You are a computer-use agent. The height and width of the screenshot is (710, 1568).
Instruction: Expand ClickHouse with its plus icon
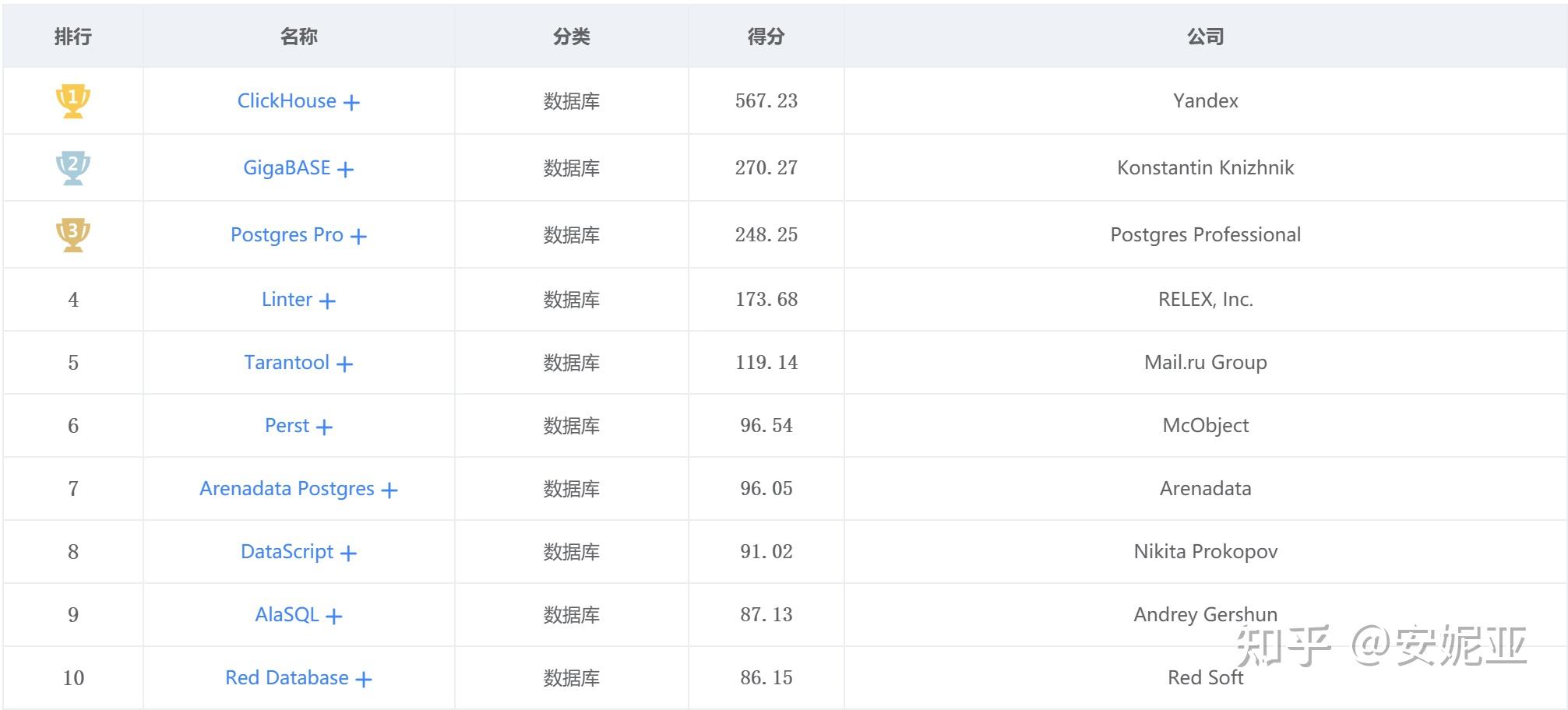click(x=352, y=103)
